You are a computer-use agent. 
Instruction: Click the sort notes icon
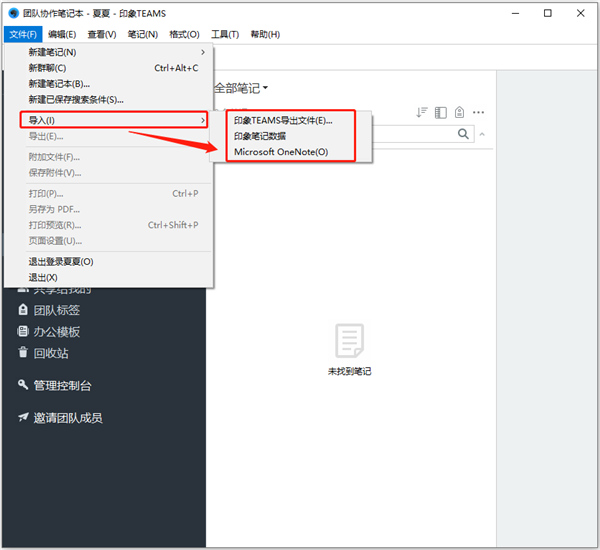[x=421, y=112]
